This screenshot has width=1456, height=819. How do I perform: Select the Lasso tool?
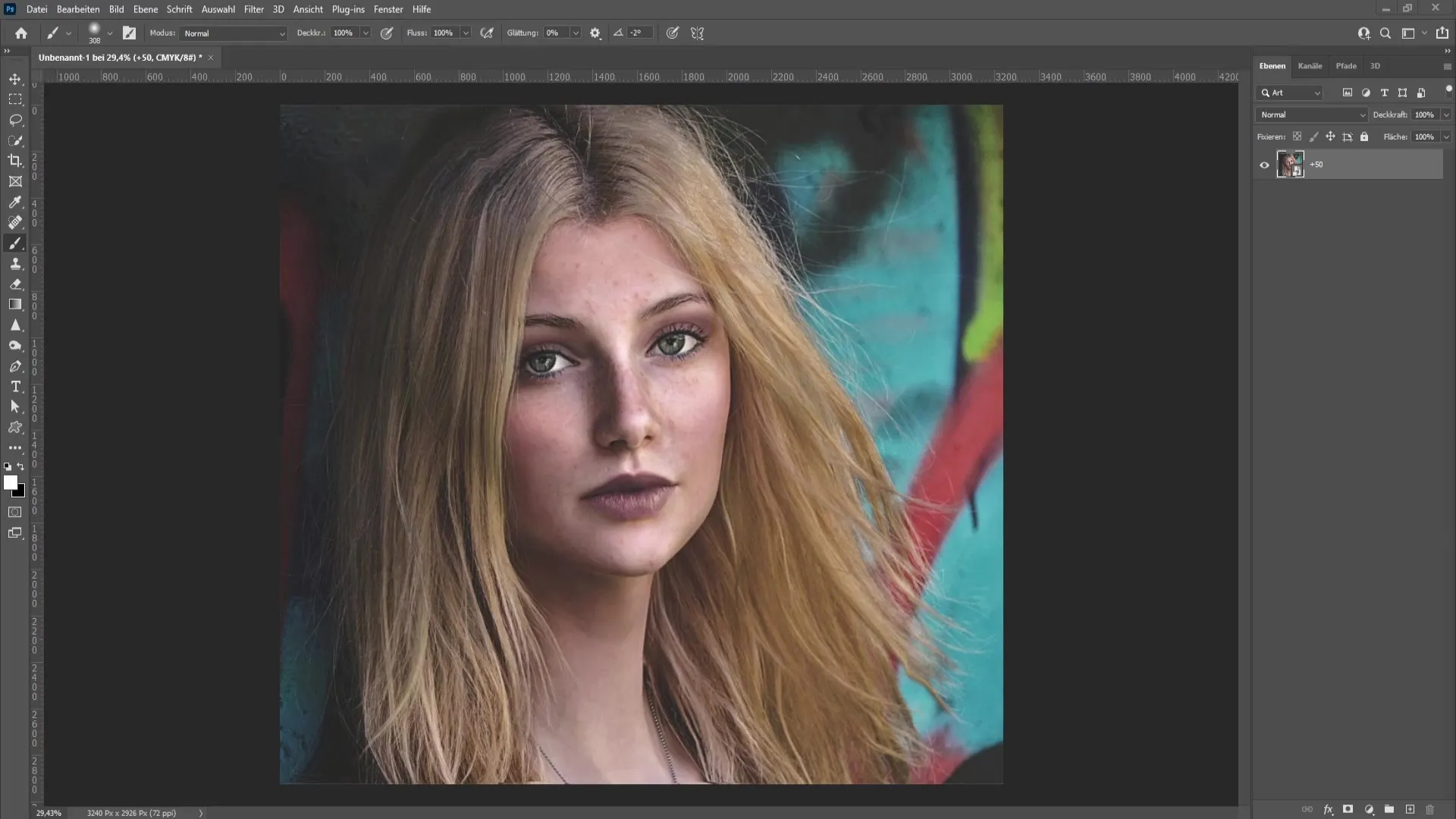(x=15, y=119)
